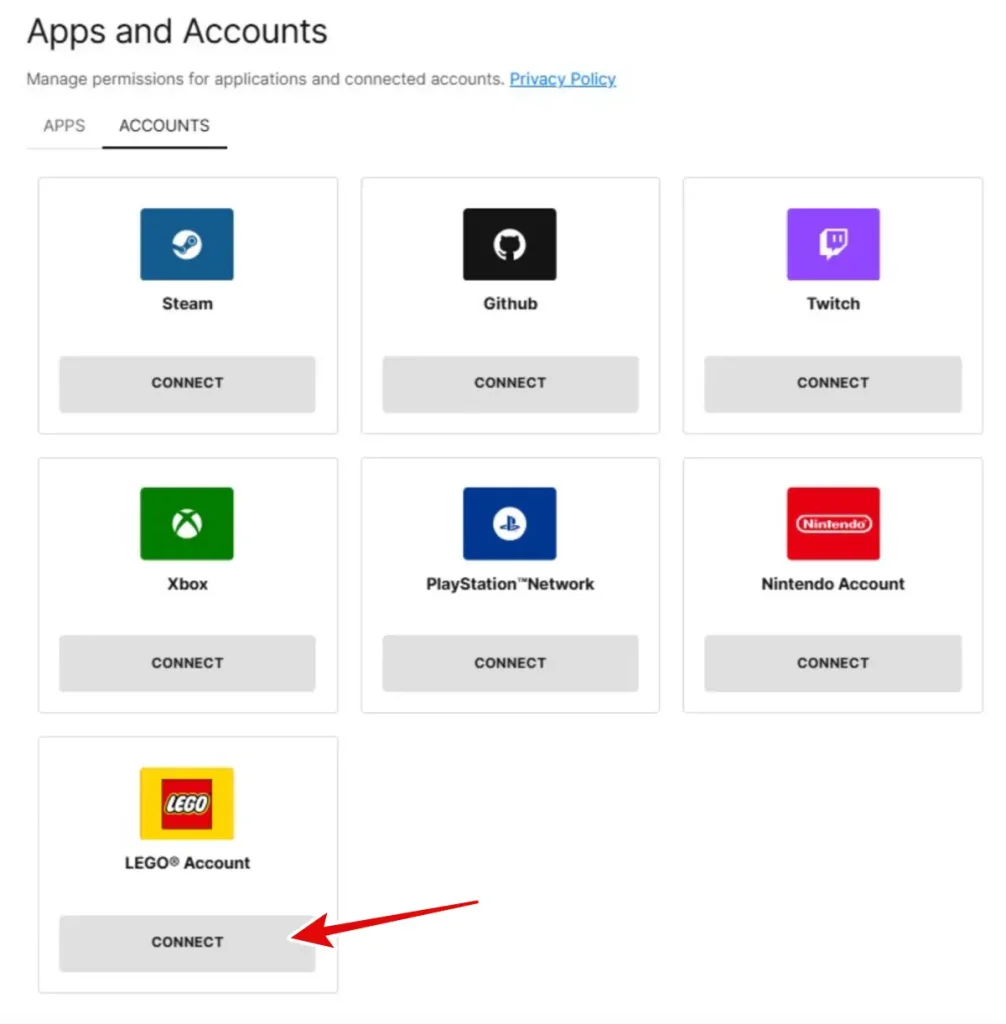Screen dimensions: 1006x1024
Task: Click the Apps and Accounts heading
Action: click(177, 31)
